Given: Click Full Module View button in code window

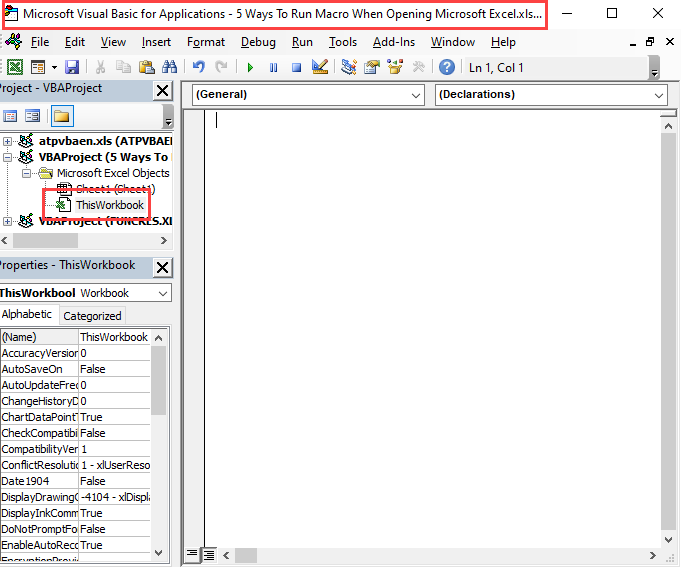Looking at the screenshot, I should click(x=209, y=554).
